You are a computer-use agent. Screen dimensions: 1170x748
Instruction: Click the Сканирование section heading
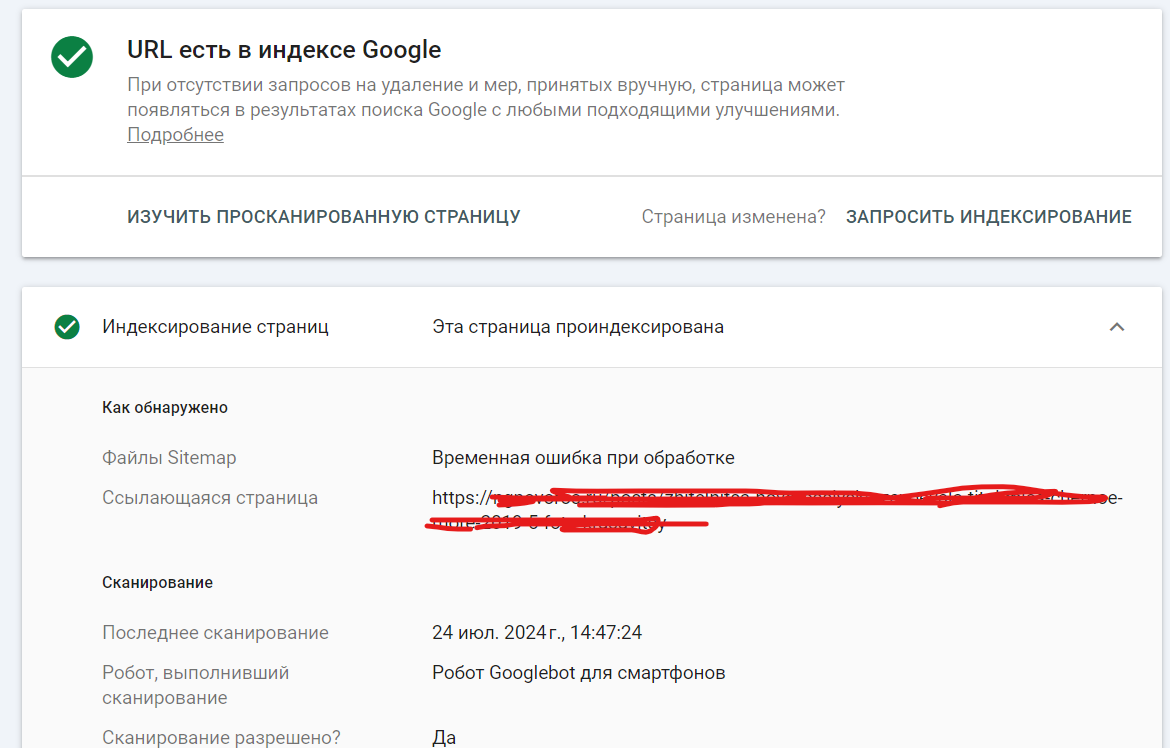coord(157,582)
